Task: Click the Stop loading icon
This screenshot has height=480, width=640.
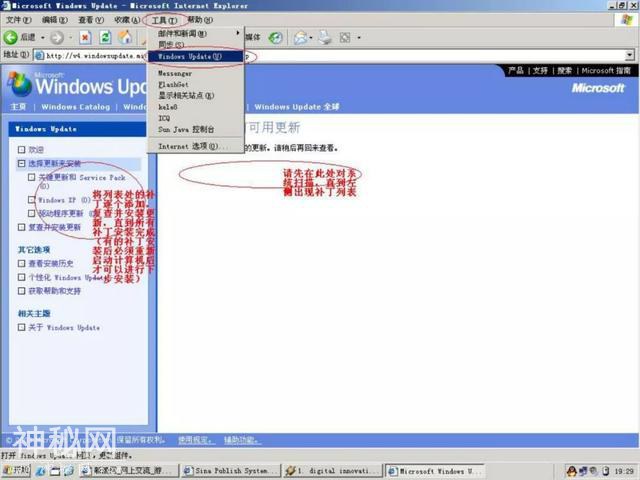Action: tap(85, 38)
